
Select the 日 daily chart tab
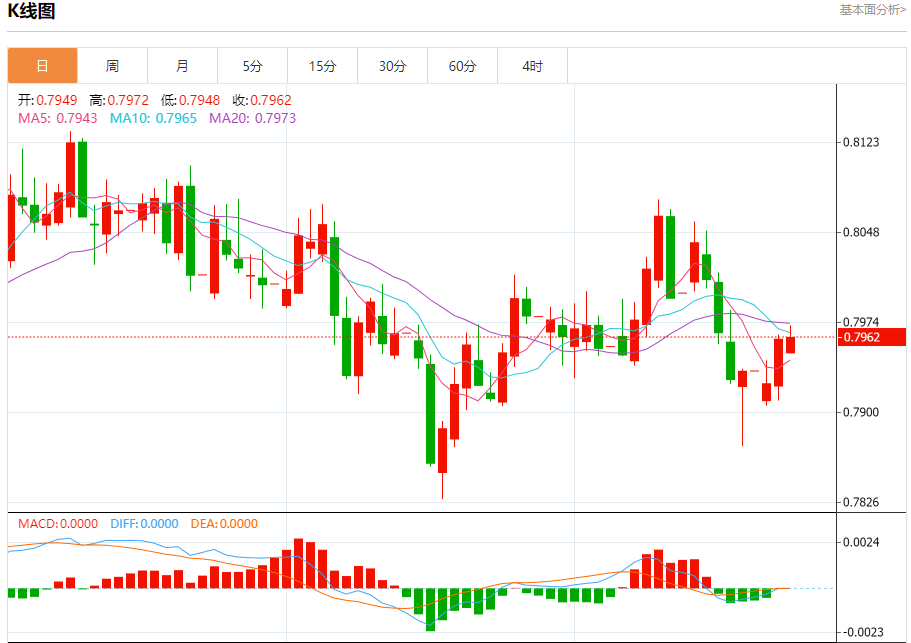[x=42, y=66]
